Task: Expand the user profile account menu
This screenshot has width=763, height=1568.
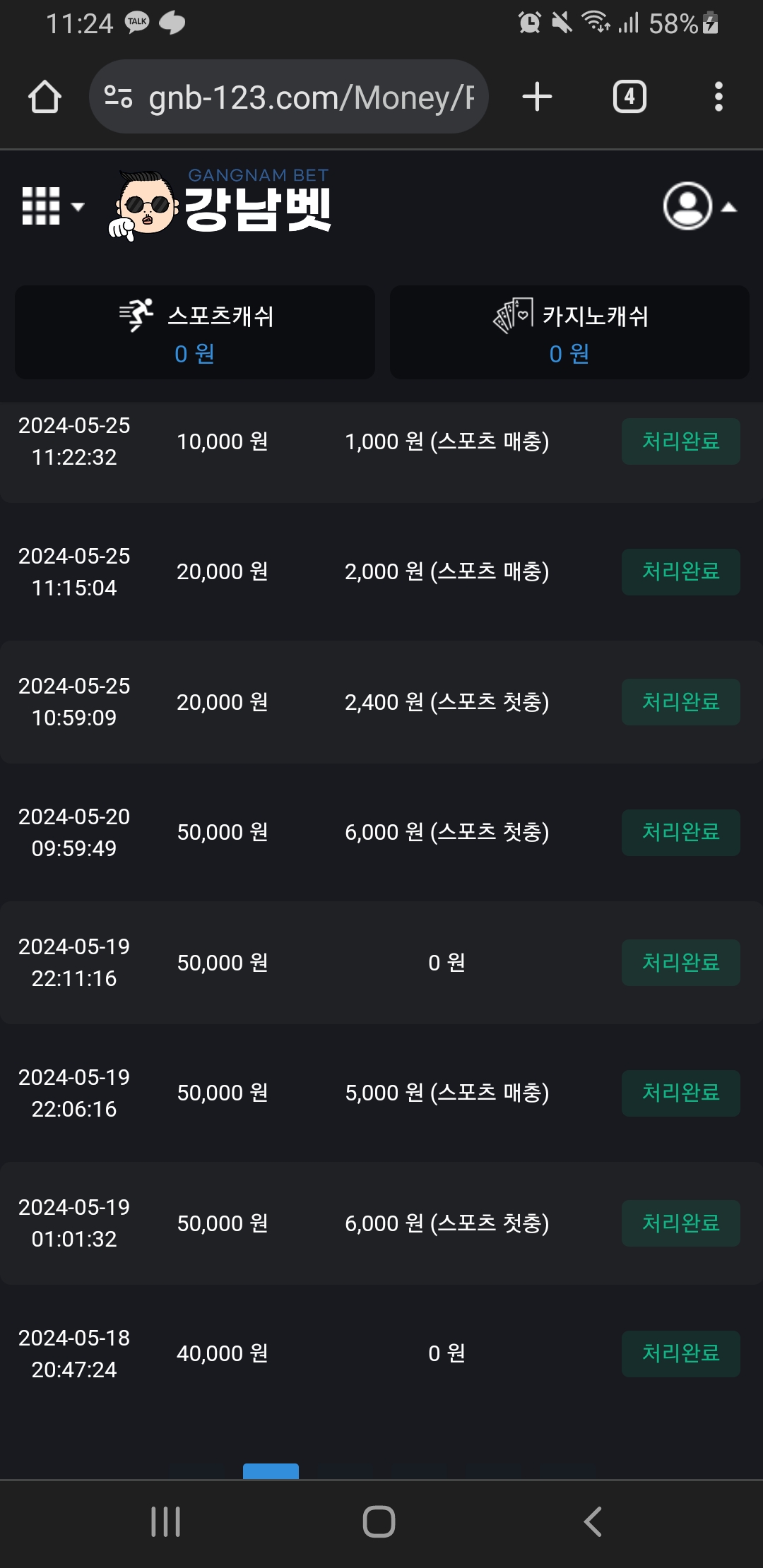Action: point(699,206)
